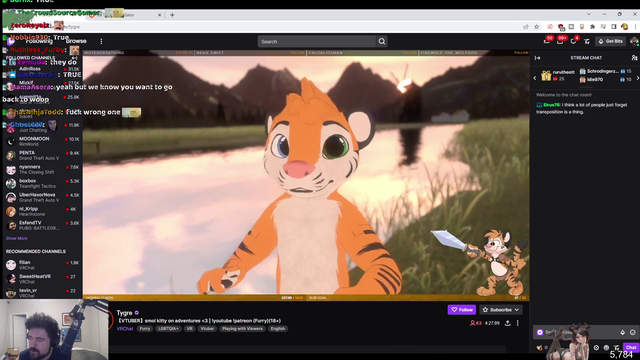The height and width of the screenshot is (360, 640).
Task: Click the Chrome profile avatar
Action: click(624, 27)
